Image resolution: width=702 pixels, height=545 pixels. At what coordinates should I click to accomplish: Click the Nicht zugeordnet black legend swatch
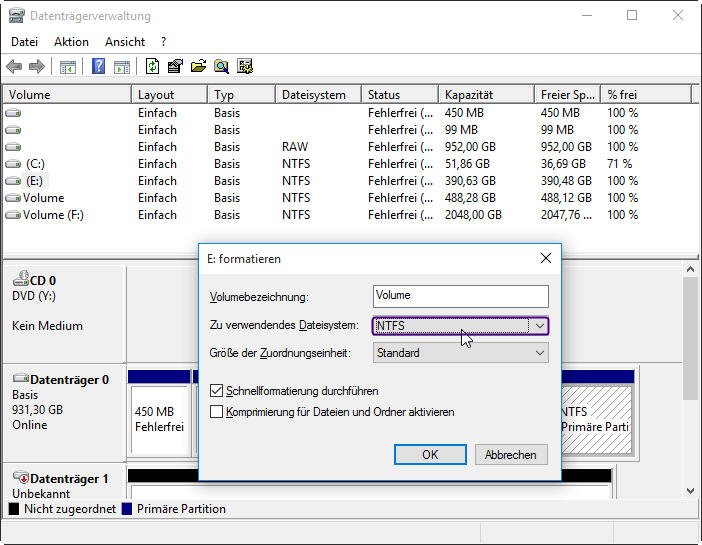tap(14, 509)
